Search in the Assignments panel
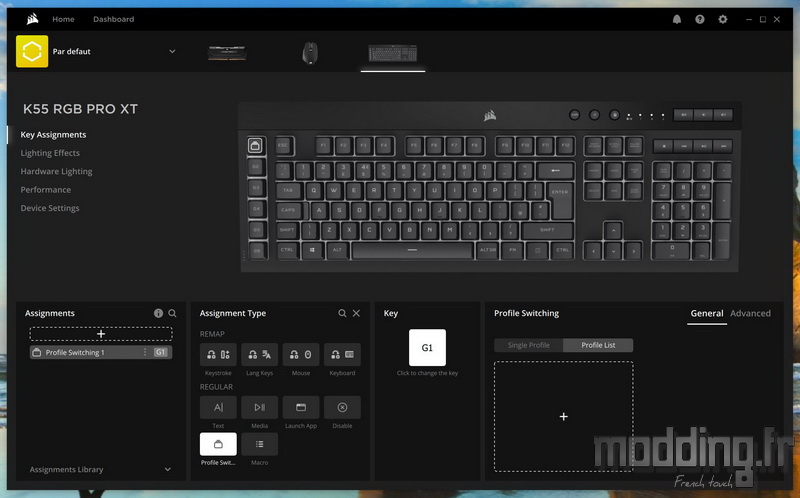 coord(172,313)
